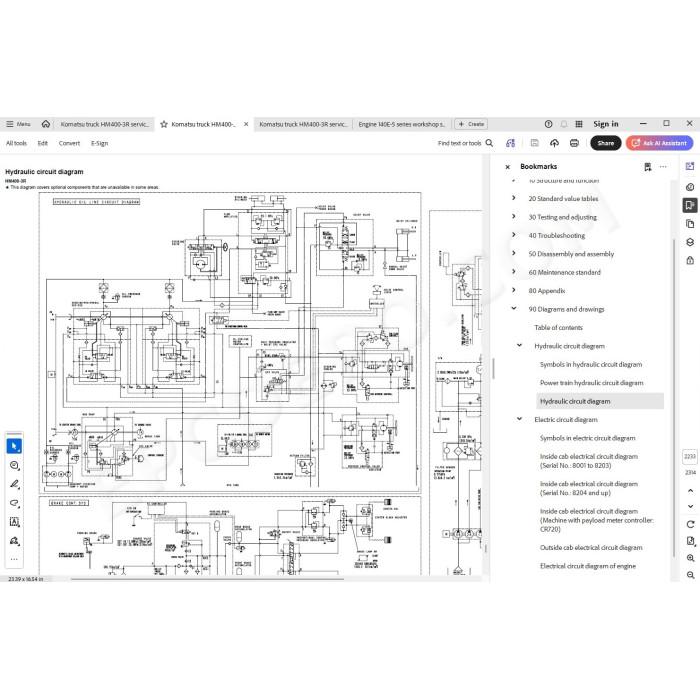The image size is (700, 700).
Task: Open the E-Sign menu
Action: tap(100, 143)
